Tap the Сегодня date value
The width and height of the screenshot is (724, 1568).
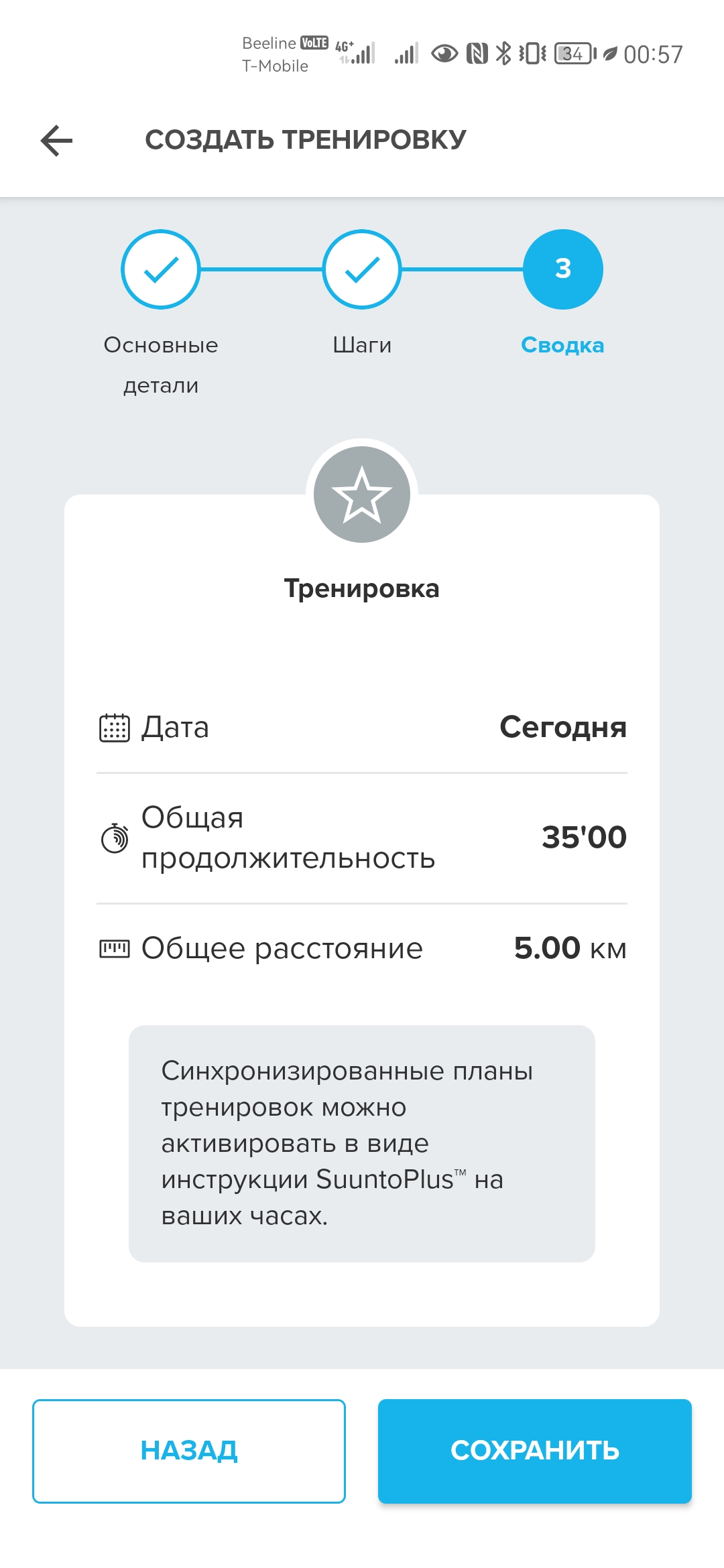(x=562, y=728)
